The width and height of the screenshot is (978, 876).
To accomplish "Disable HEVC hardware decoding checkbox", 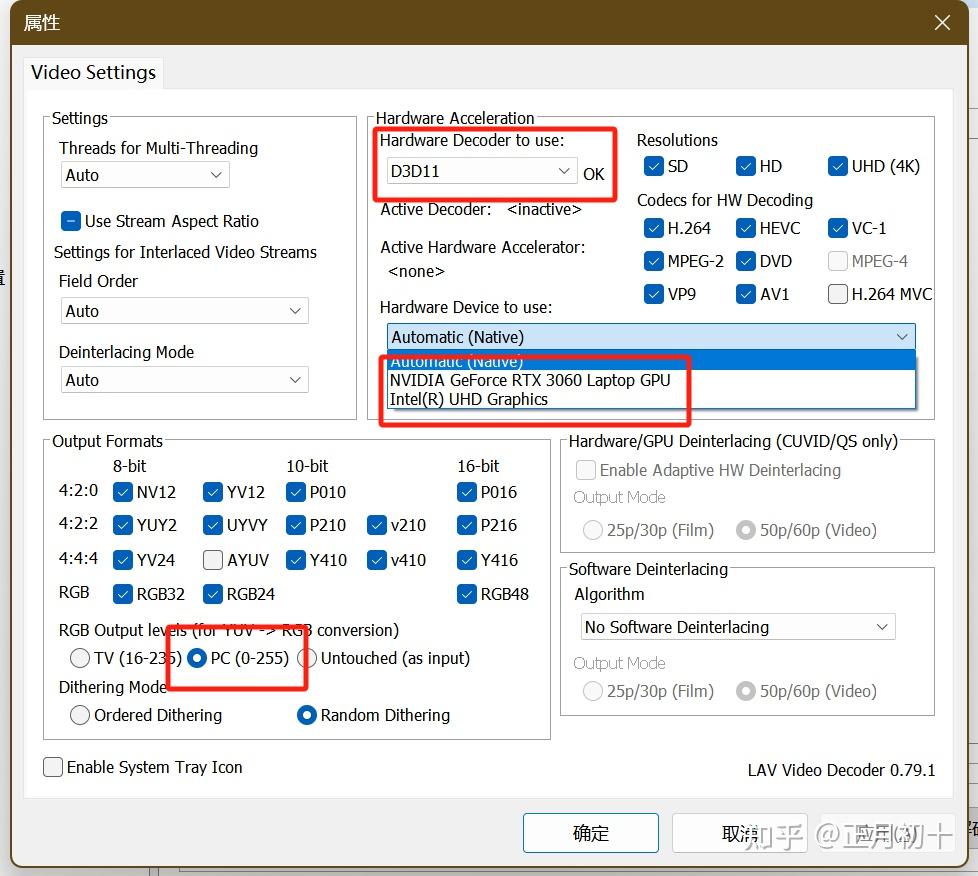I will tap(746, 228).
